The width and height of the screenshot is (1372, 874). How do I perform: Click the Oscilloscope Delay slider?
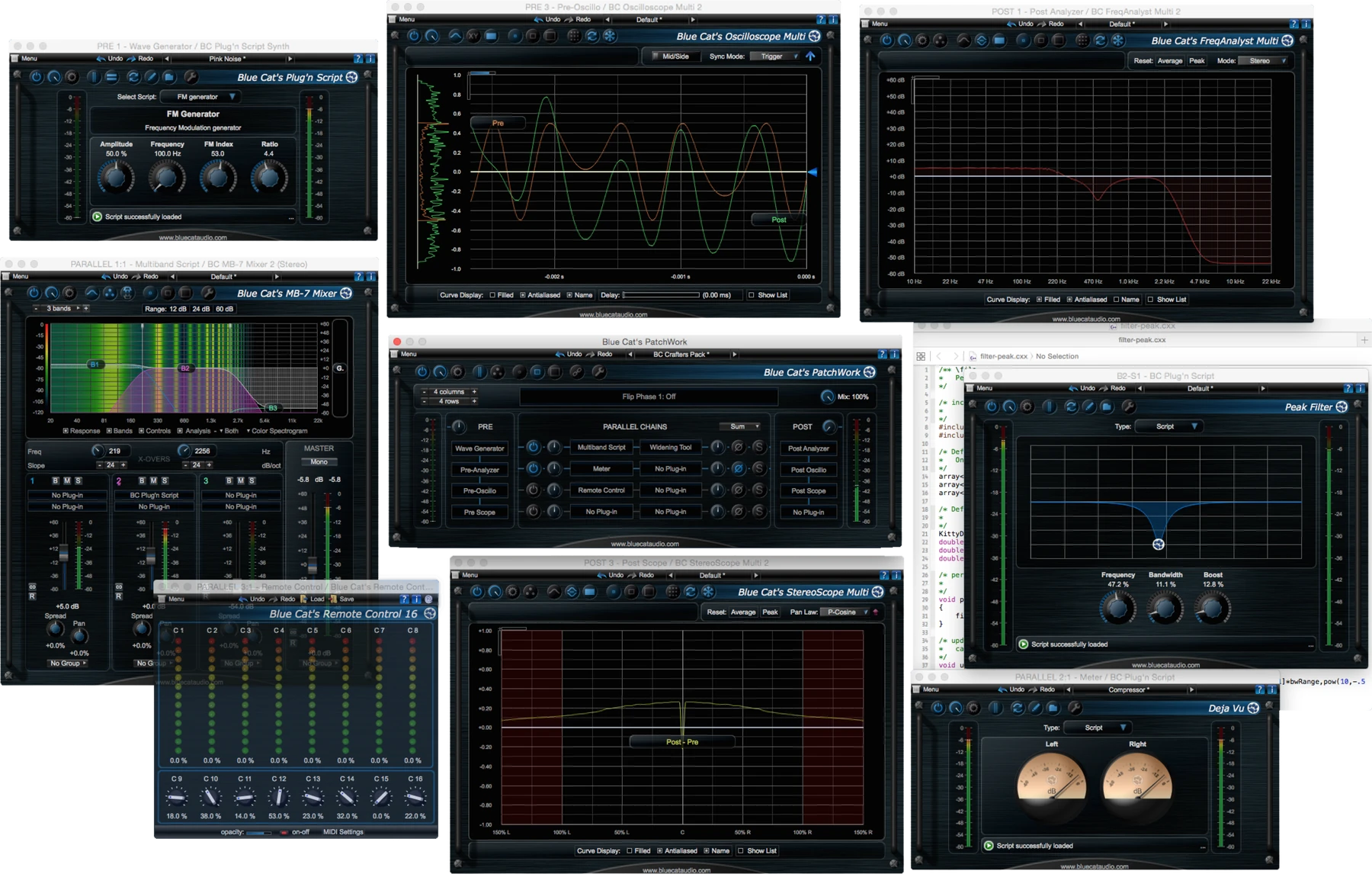(661, 295)
